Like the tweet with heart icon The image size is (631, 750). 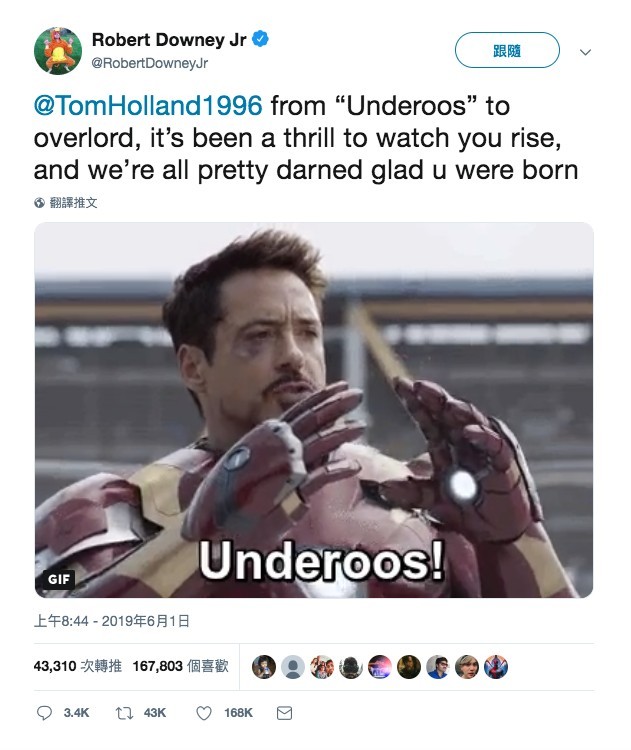pyautogui.click(x=204, y=713)
